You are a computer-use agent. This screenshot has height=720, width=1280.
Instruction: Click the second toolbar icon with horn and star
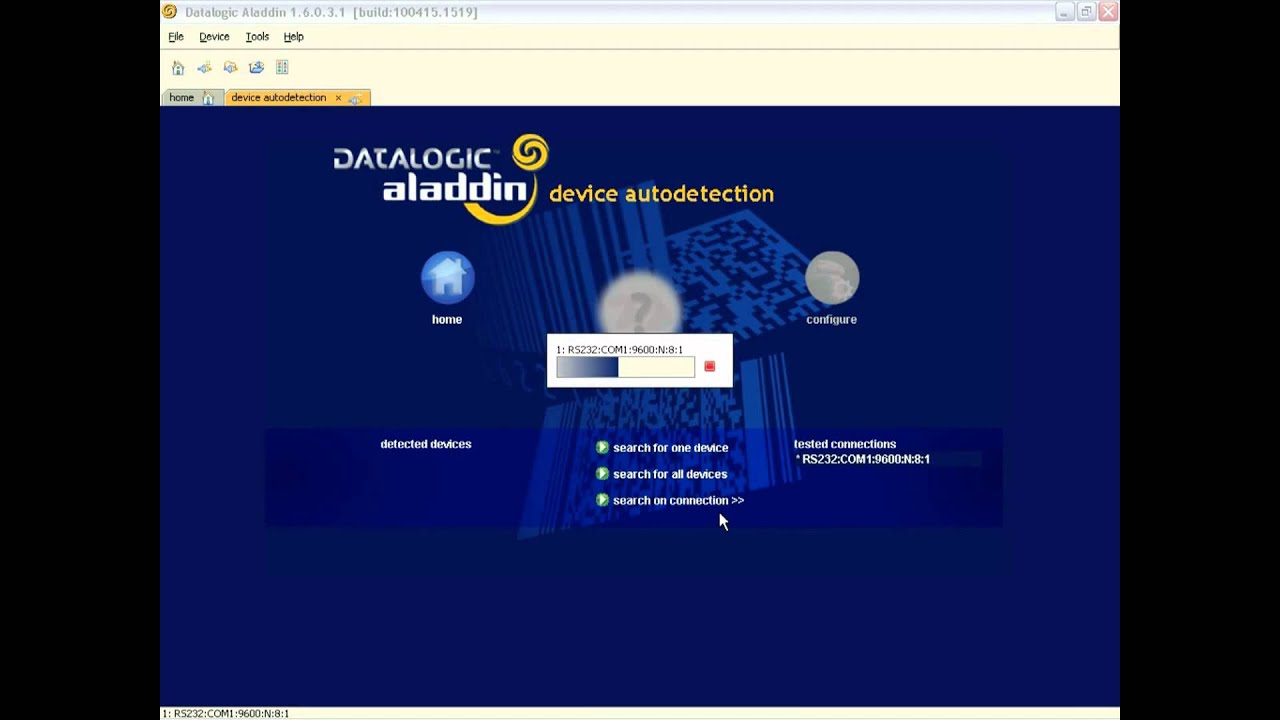[204, 68]
